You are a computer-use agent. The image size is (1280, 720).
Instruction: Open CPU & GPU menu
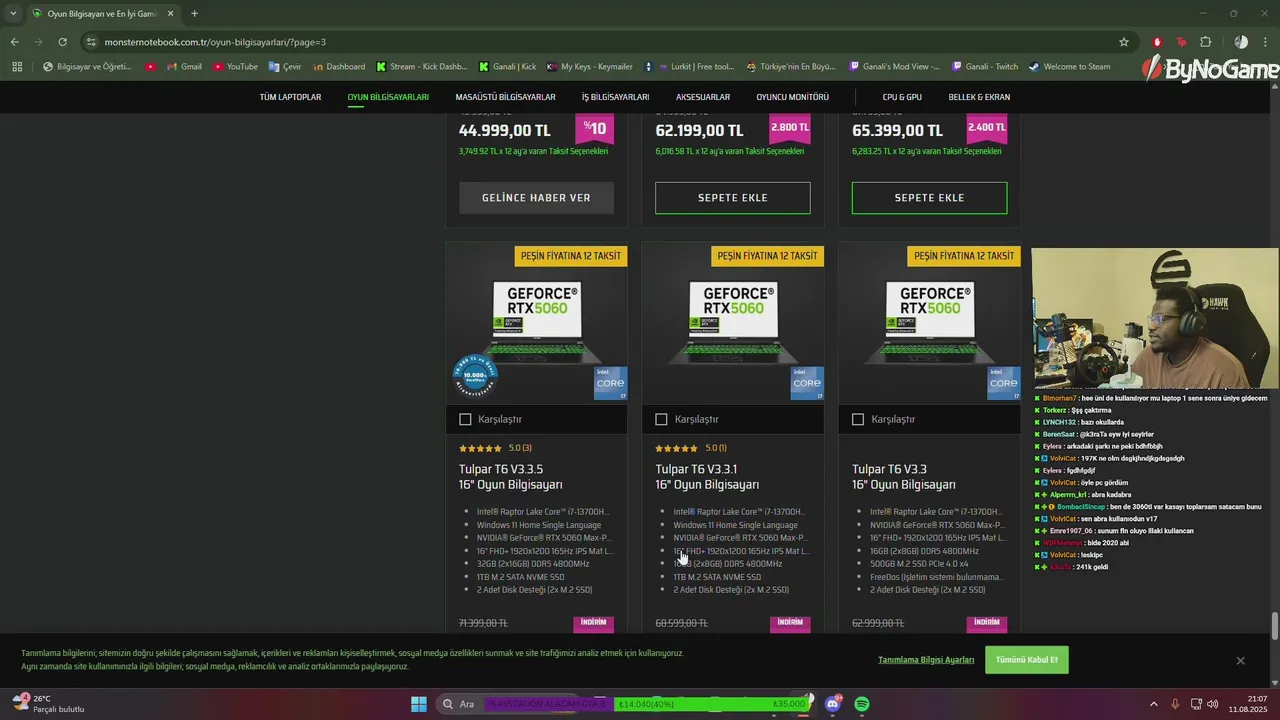click(x=902, y=97)
